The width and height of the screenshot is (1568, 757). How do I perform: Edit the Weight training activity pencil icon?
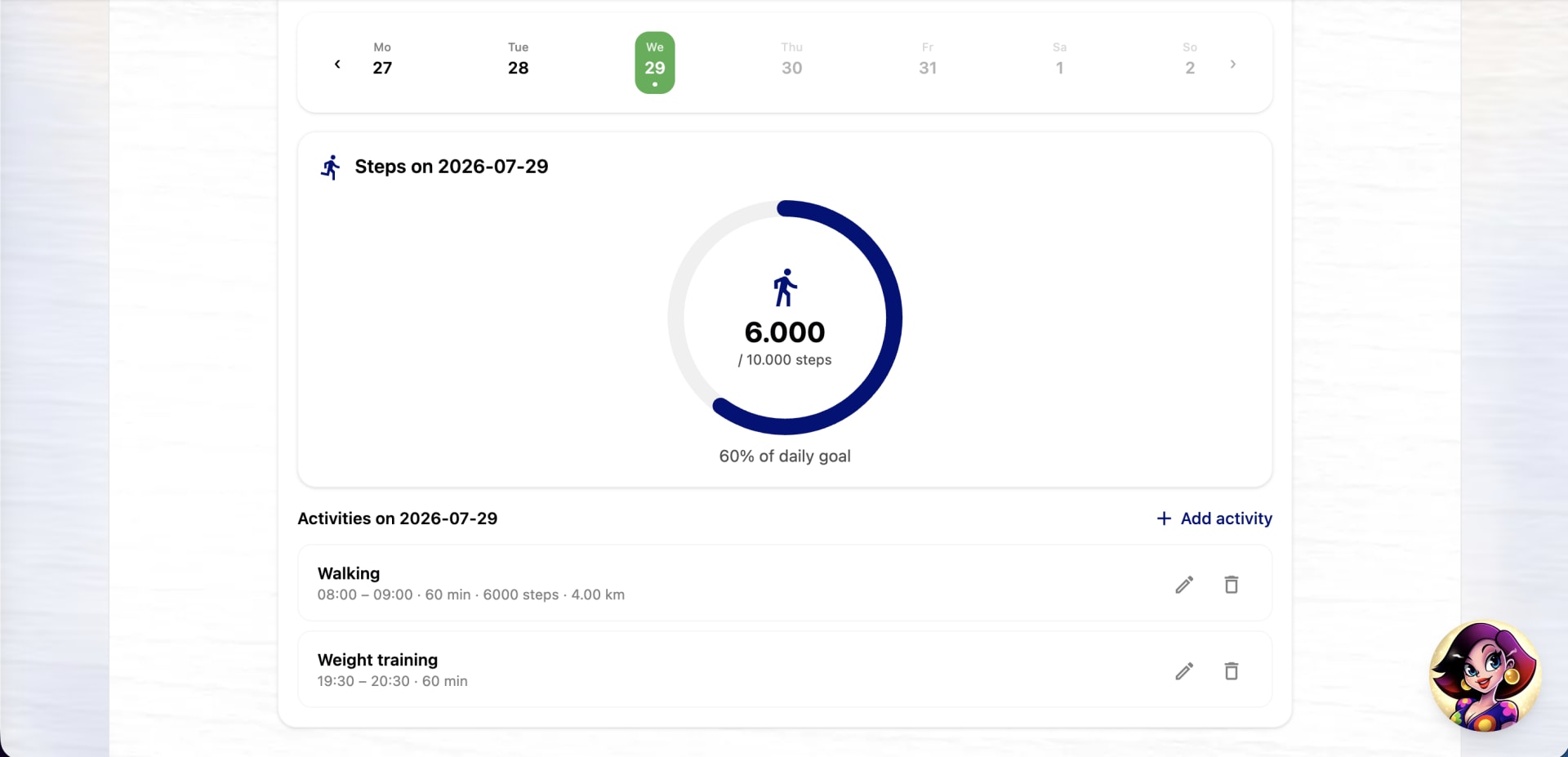[1184, 671]
